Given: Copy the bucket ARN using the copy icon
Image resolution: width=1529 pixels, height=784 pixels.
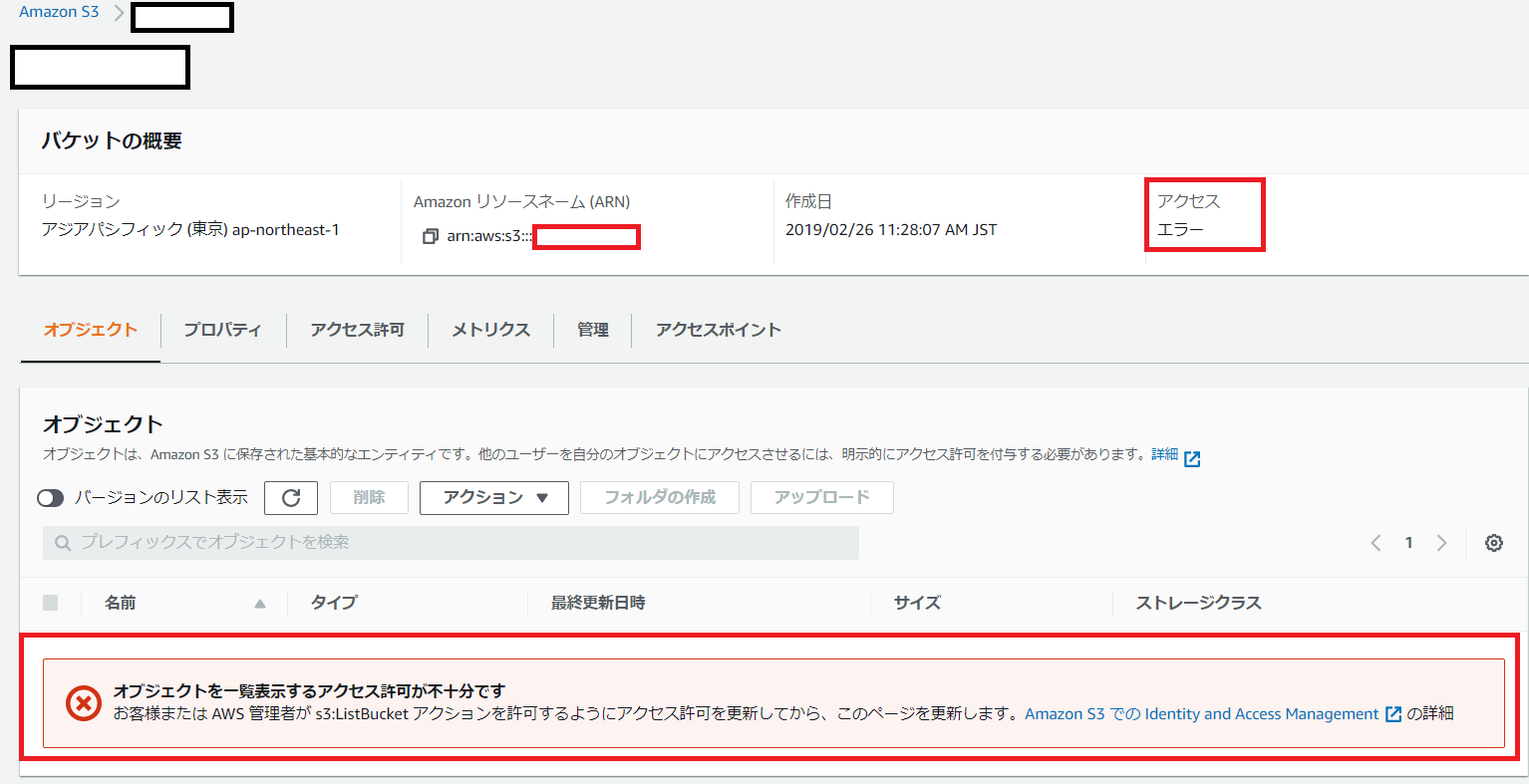Looking at the screenshot, I should (x=430, y=237).
